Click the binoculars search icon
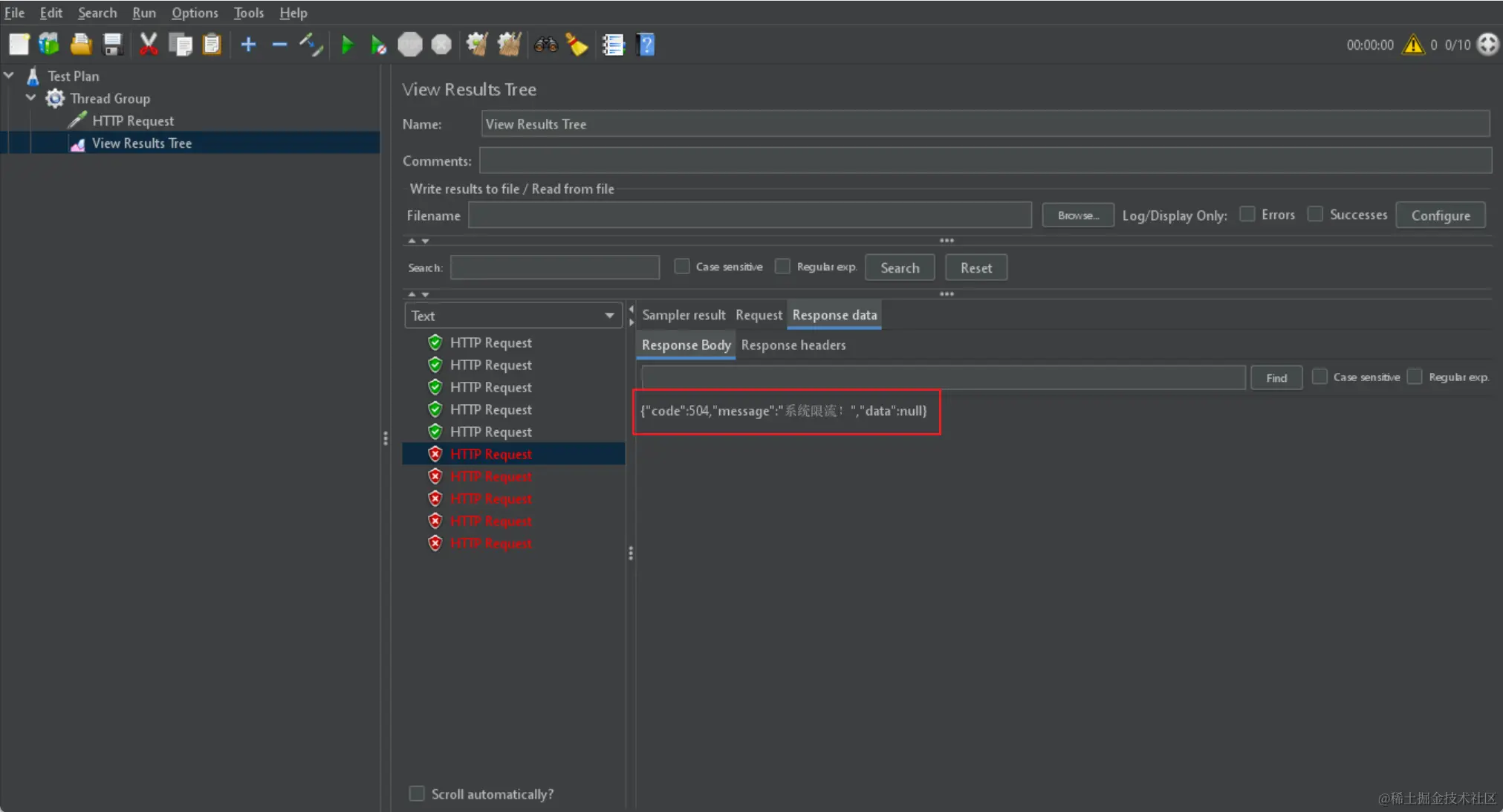1503x812 pixels. [545, 45]
